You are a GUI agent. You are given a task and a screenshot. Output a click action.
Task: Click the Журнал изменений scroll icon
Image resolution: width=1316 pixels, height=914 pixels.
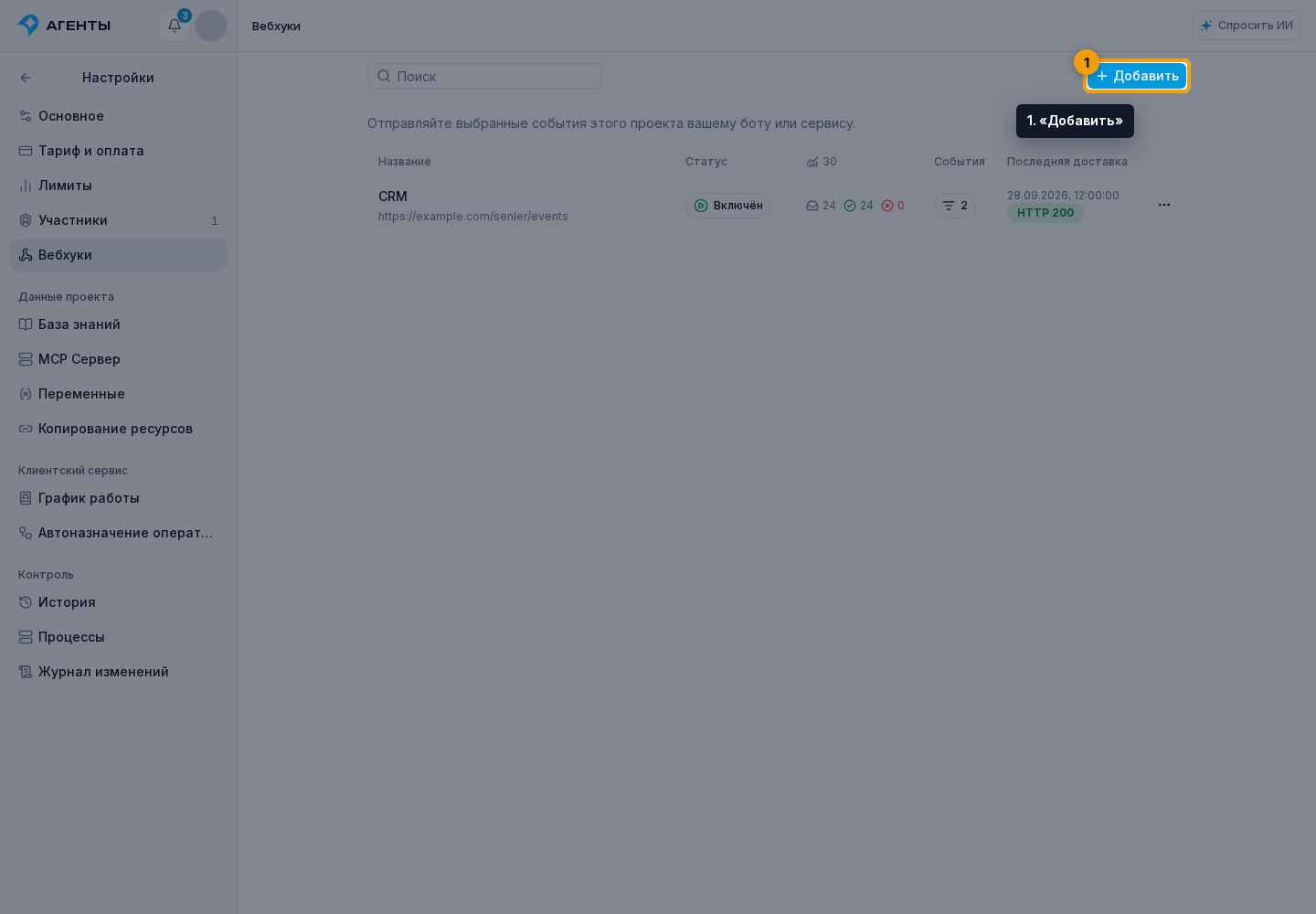[x=26, y=672]
